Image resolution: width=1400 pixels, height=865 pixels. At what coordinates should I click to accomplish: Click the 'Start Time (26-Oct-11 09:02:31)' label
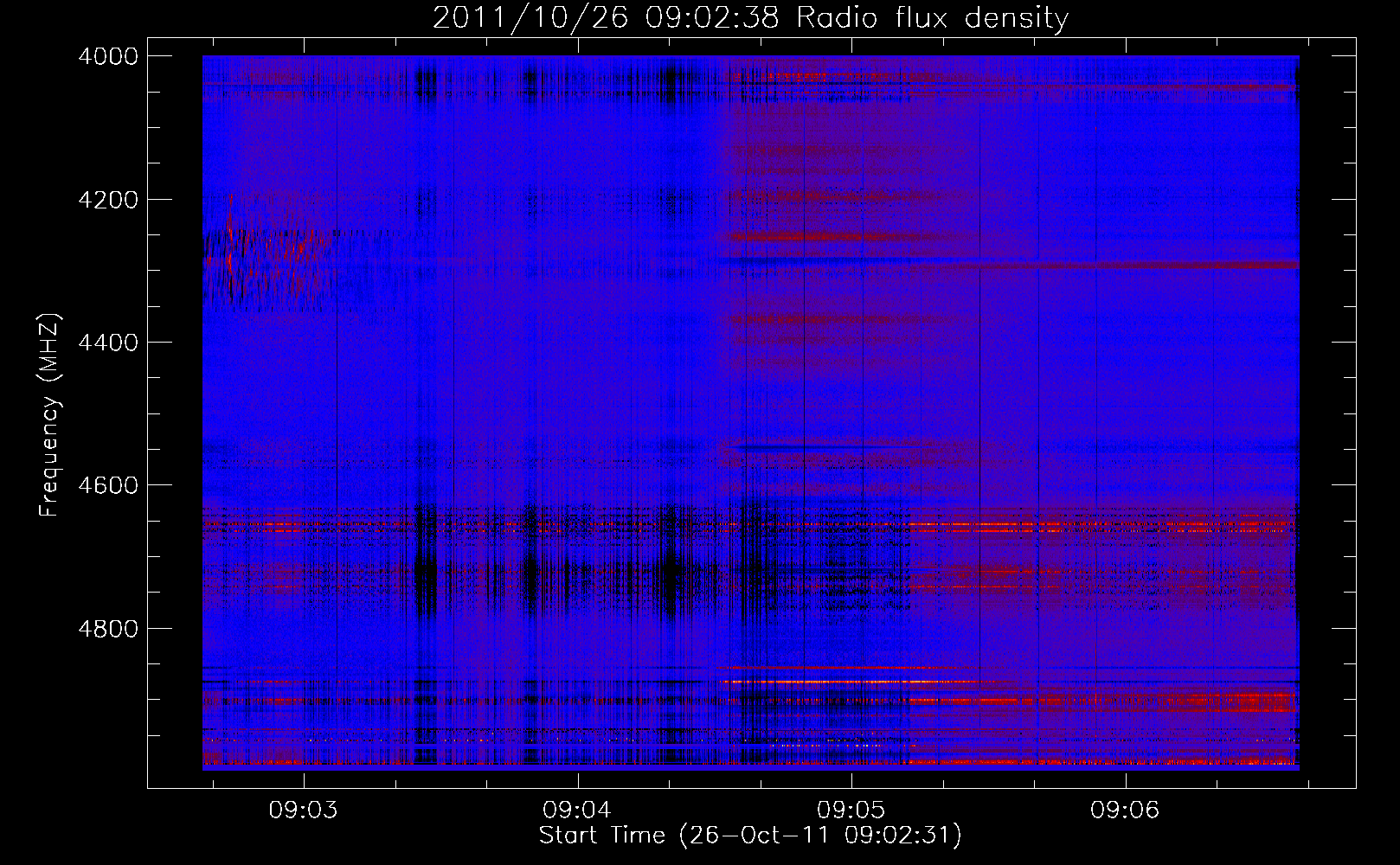click(750, 836)
